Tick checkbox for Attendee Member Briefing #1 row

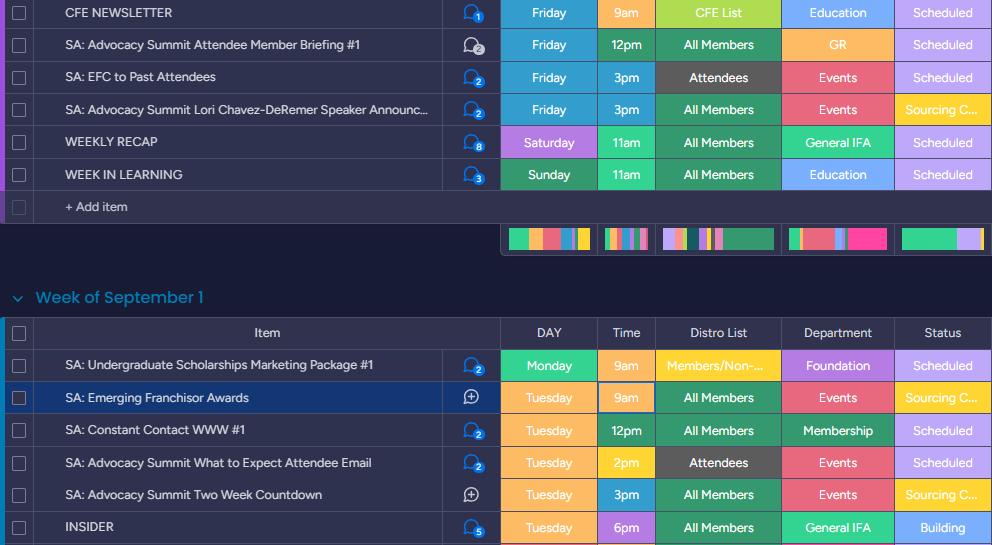click(x=19, y=45)
